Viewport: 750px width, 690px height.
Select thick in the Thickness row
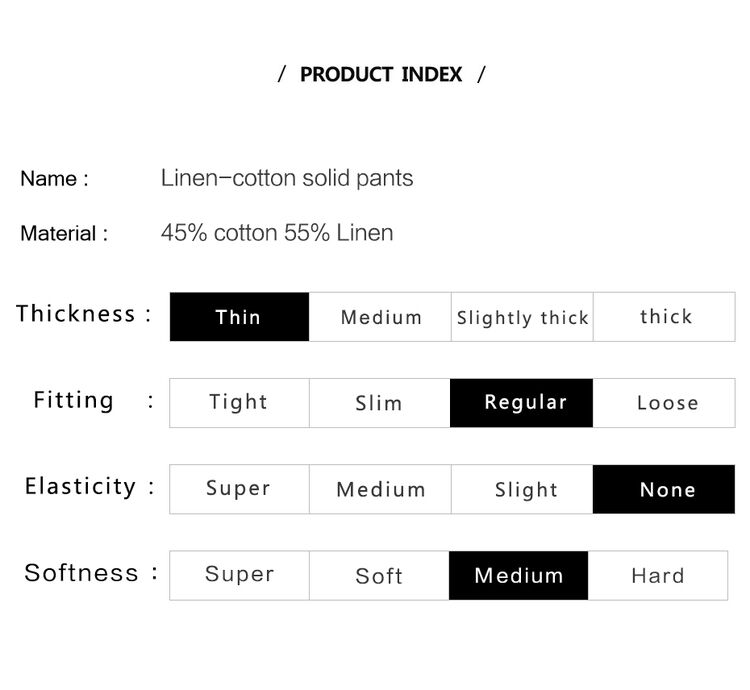[x=664, y=317]
